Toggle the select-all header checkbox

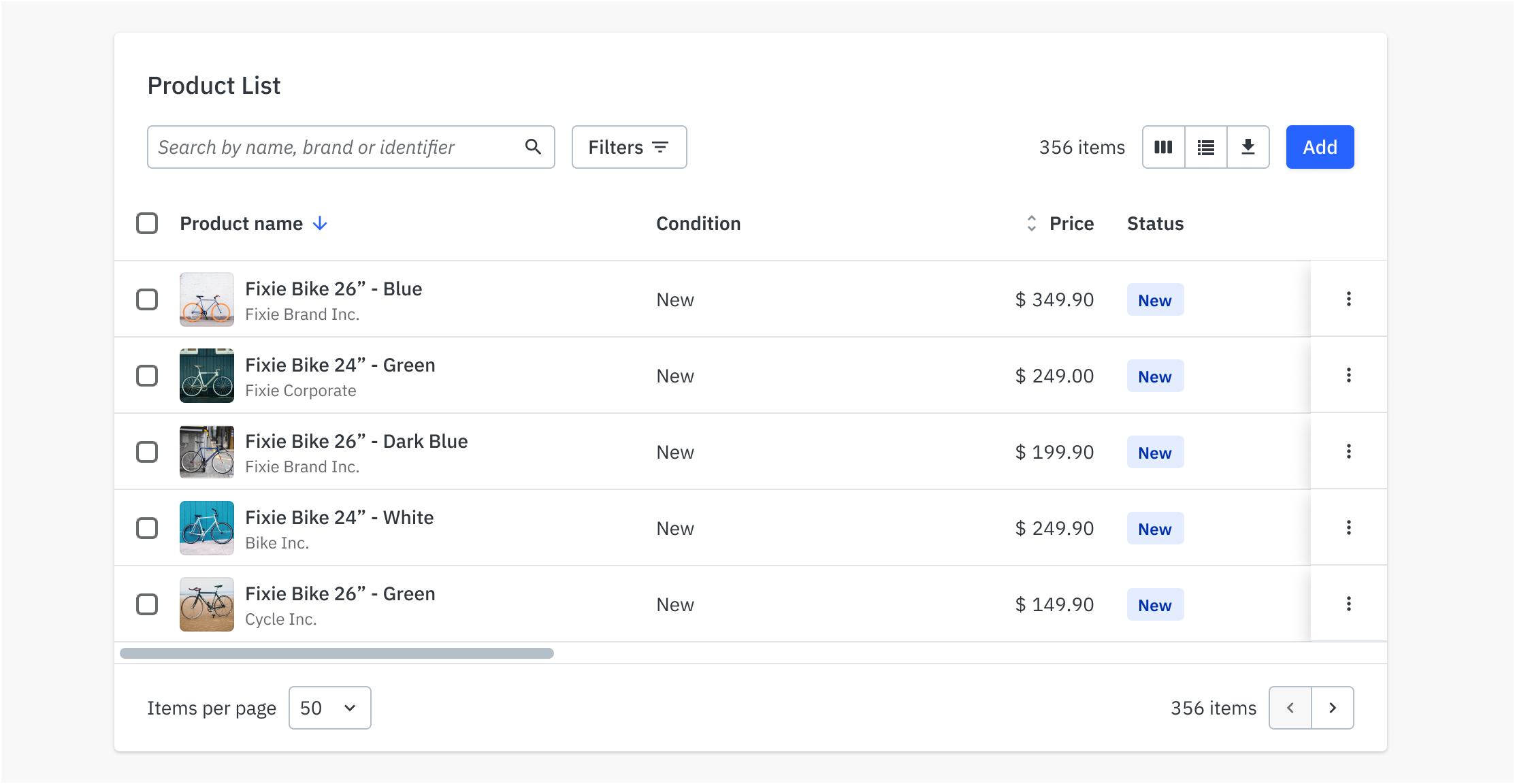(147, 223)
